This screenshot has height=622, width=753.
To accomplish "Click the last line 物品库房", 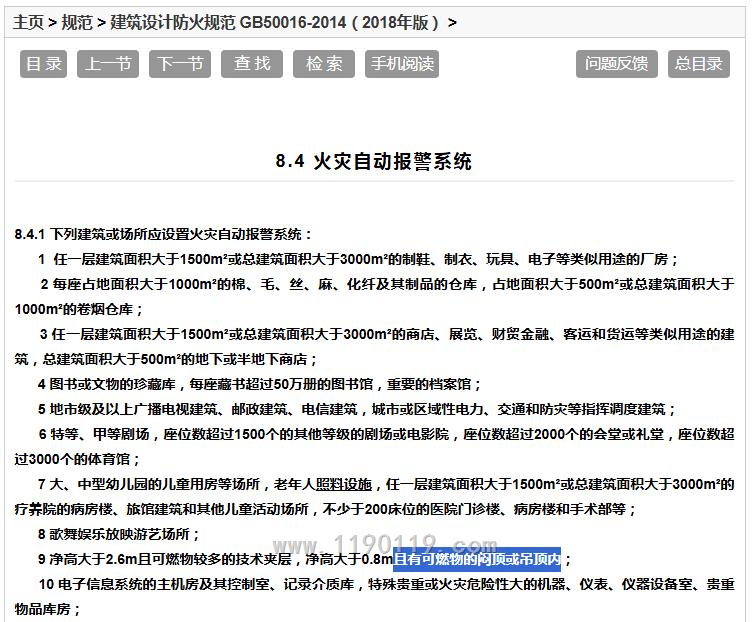I will click(47, 609).
